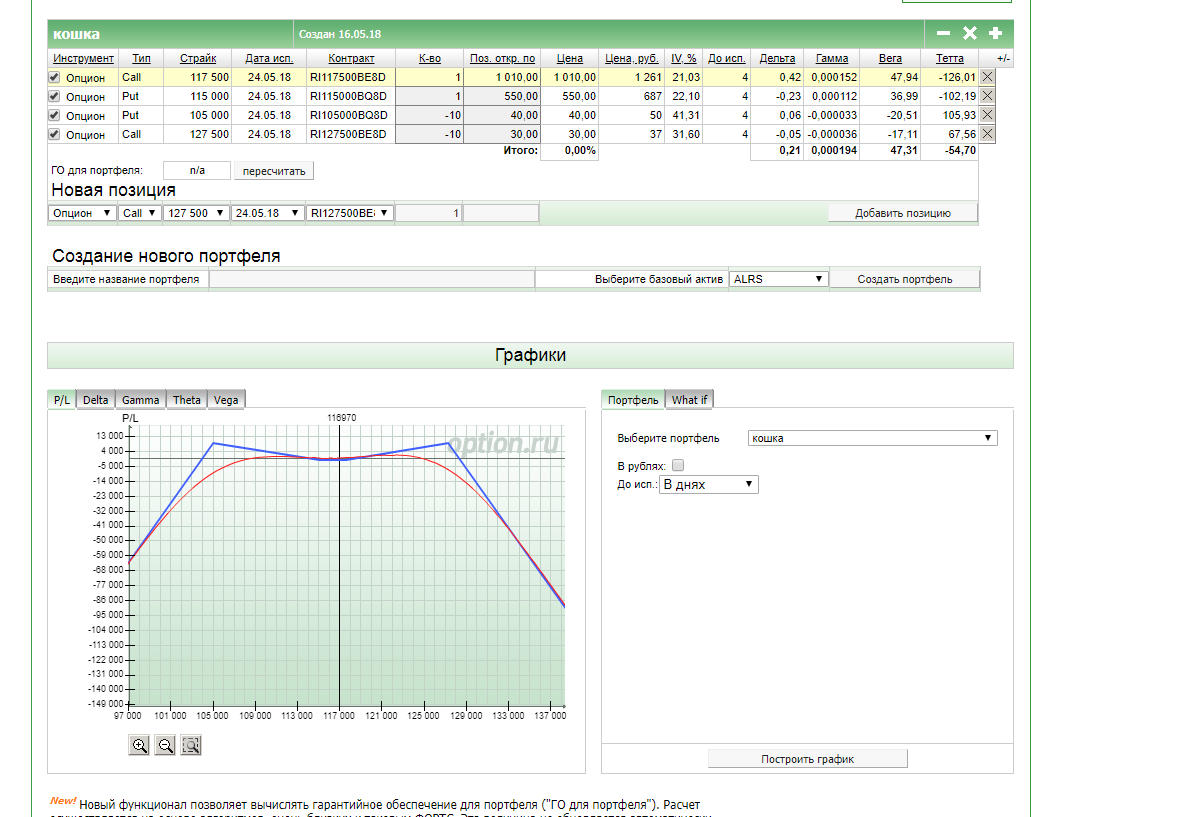
Task: Uncheck the Put 115 000 option row
Action: point(54,96)
